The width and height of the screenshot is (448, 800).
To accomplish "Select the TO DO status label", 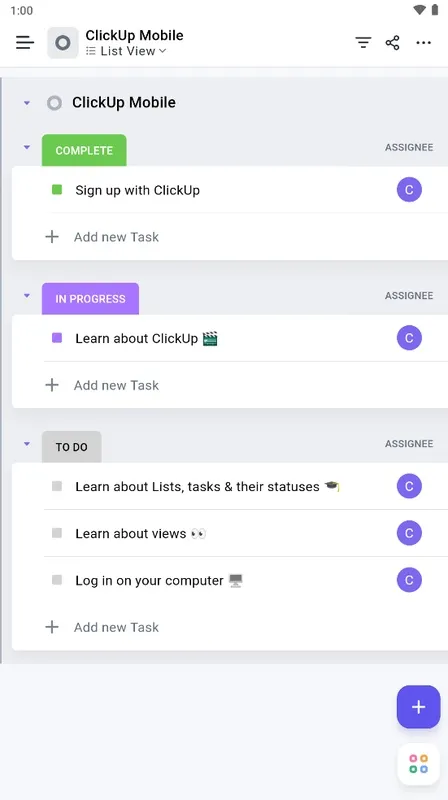I will [x=71, y=447].
